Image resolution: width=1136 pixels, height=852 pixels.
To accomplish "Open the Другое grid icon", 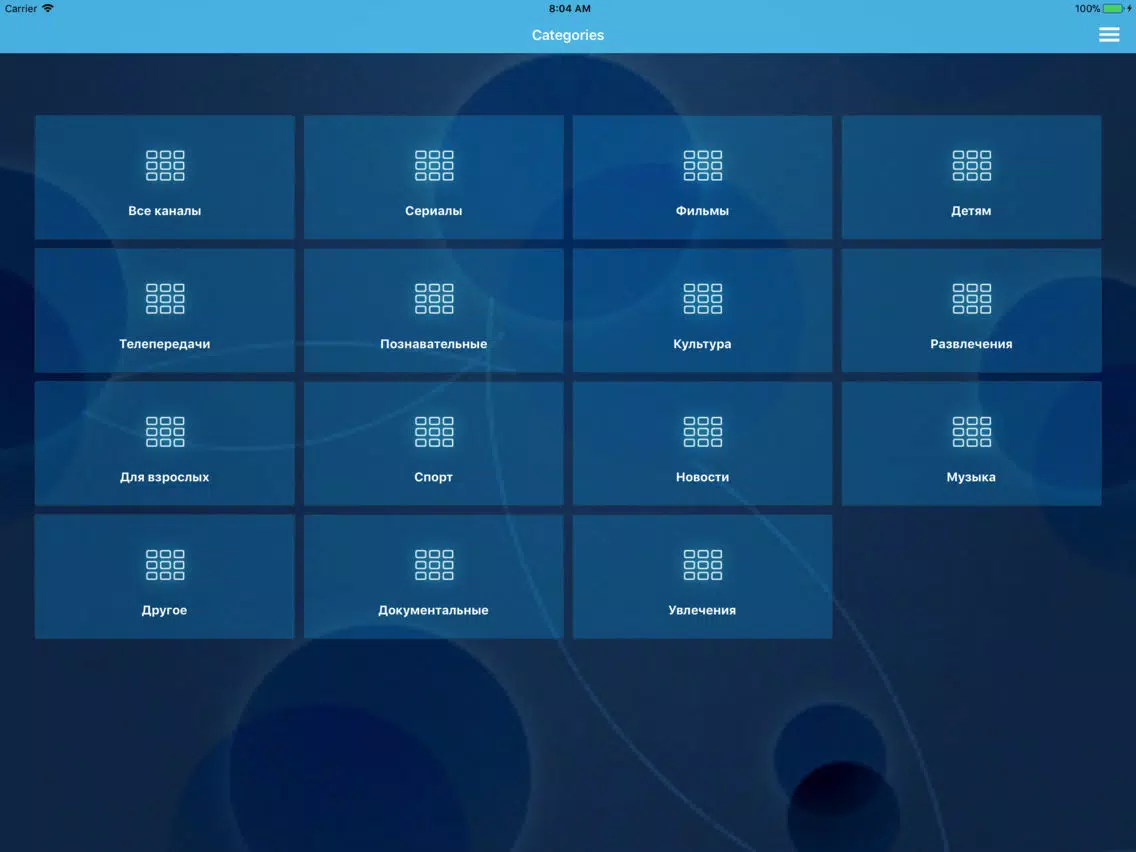I will pos(165,565).
